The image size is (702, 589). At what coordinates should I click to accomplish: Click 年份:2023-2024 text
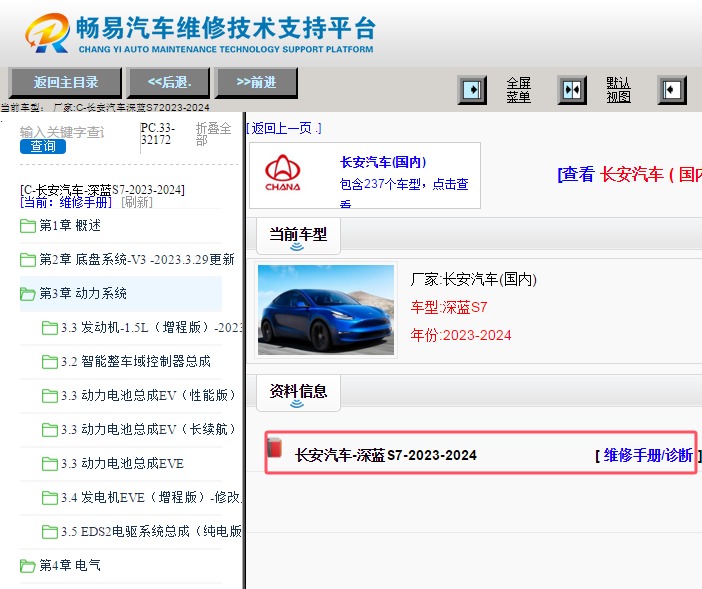click(461, 335)
